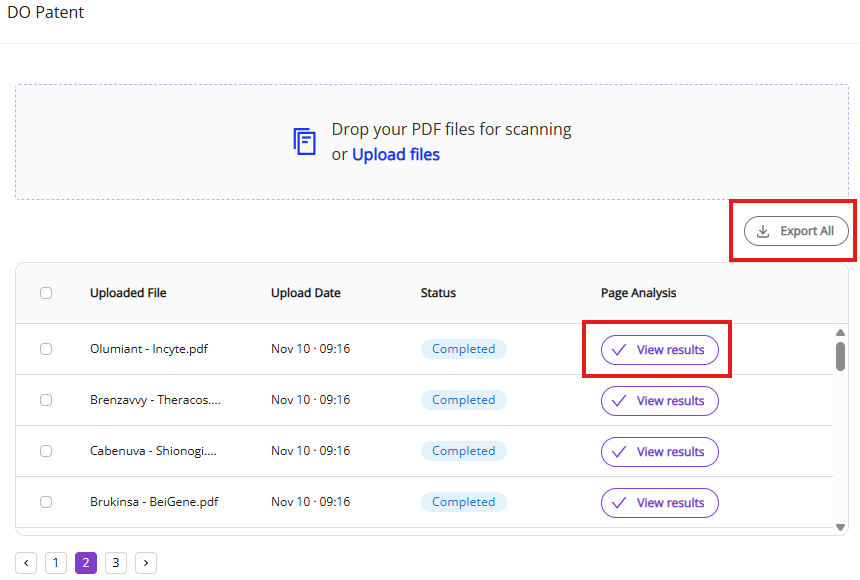The width and height of the screenshot is (860, 580).
Task: Click the Upload files link
Action: point(395,154)
